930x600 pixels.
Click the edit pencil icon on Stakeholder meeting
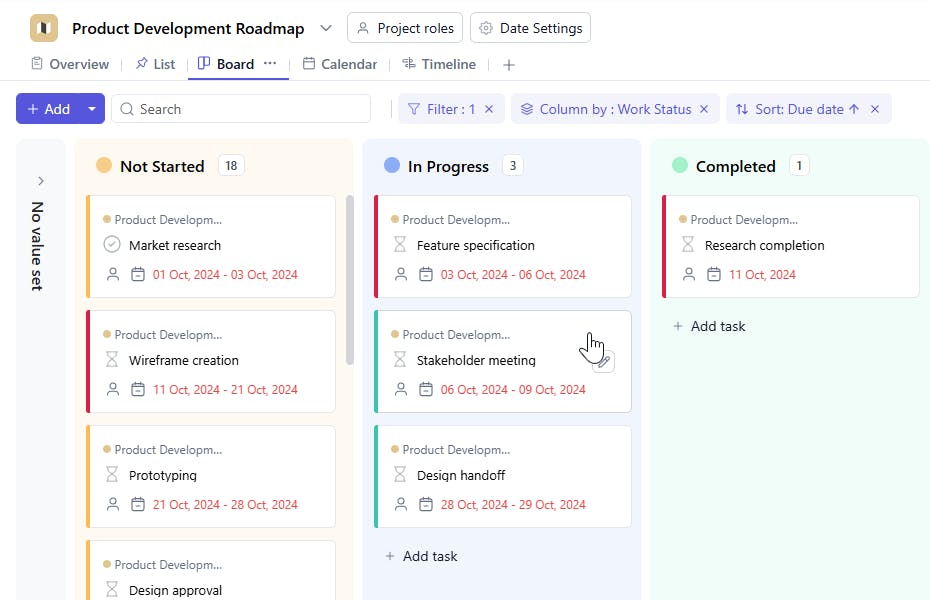click(x=603, y=363)
